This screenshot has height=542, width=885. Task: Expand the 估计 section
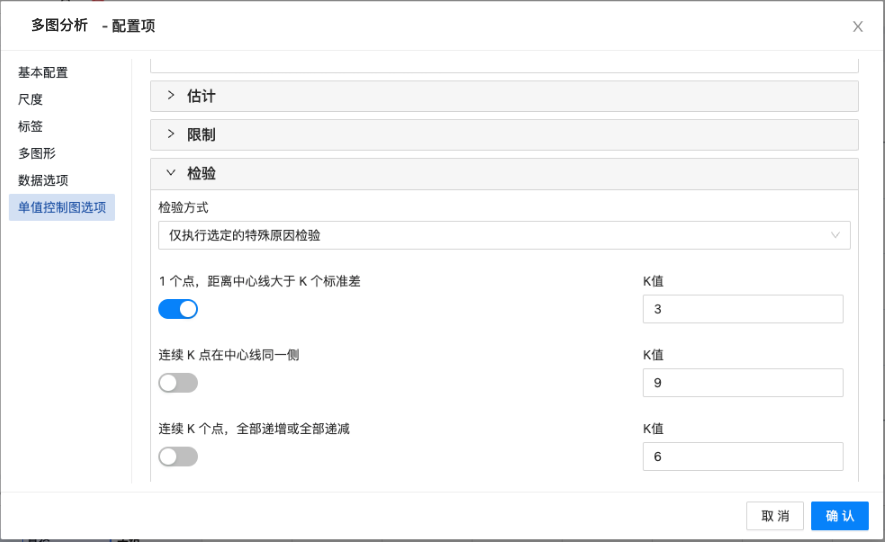click(x=202, y=96)
